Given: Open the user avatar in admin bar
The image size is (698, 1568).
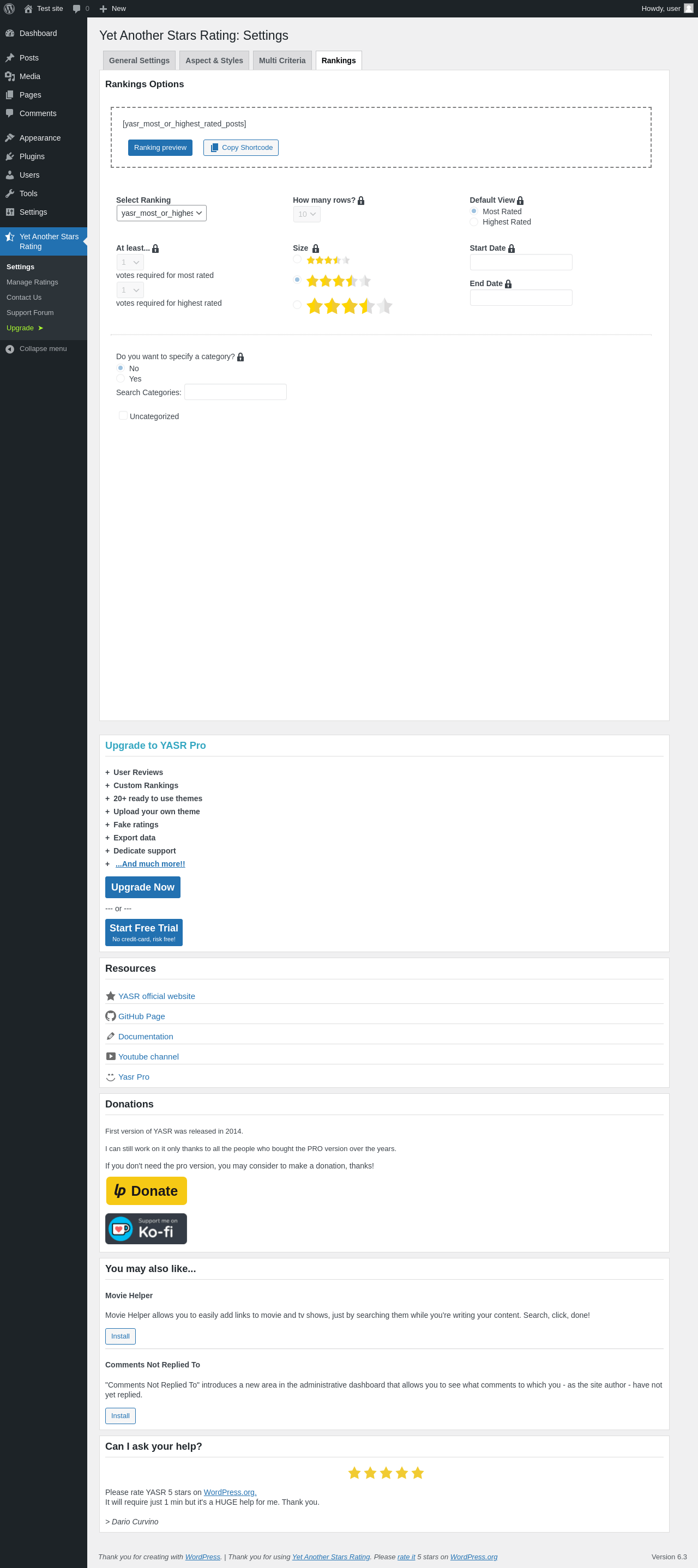Looking at the screenshot, I should click(x=688, y=9).
